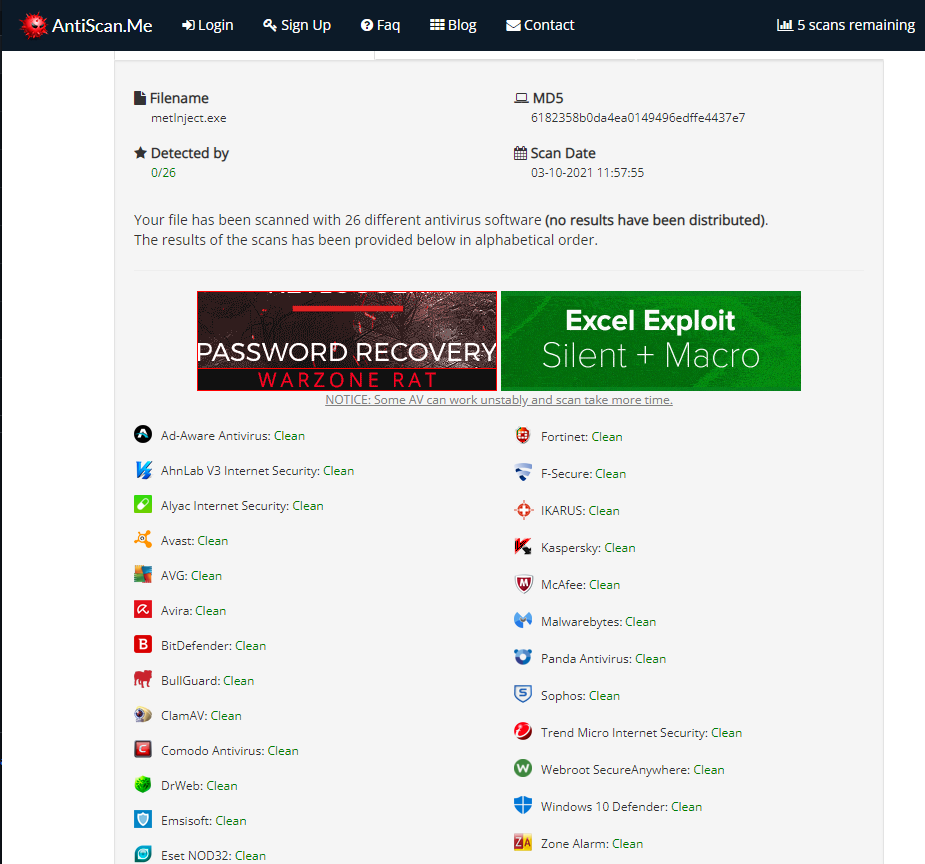Click the Detected by star icon

(x=140, y=153)
